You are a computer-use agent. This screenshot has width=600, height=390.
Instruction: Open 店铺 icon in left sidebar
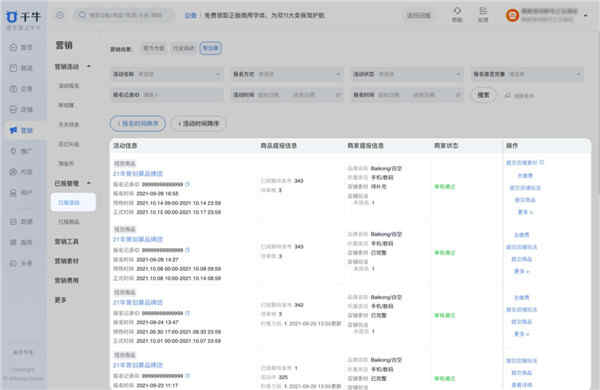point(13,109)
